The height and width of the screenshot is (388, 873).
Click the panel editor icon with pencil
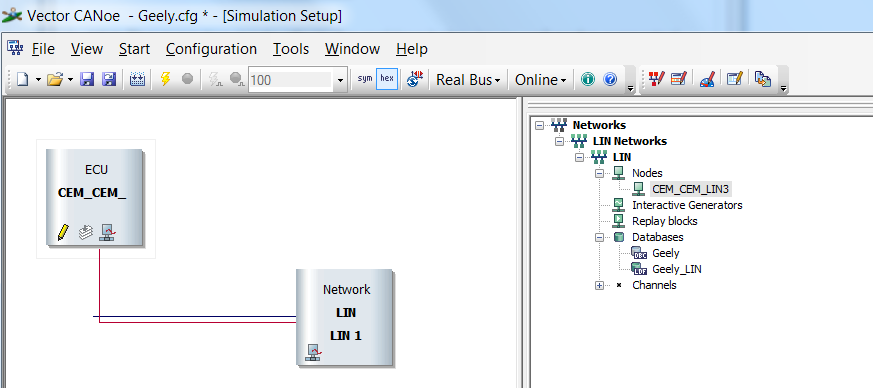click(679, 79)
